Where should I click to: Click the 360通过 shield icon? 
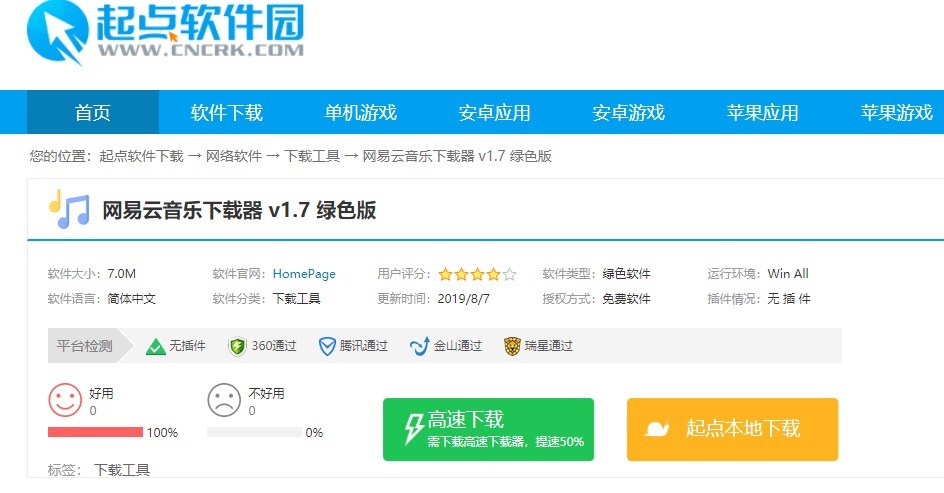pyautogui.click(x=237, y=346)
